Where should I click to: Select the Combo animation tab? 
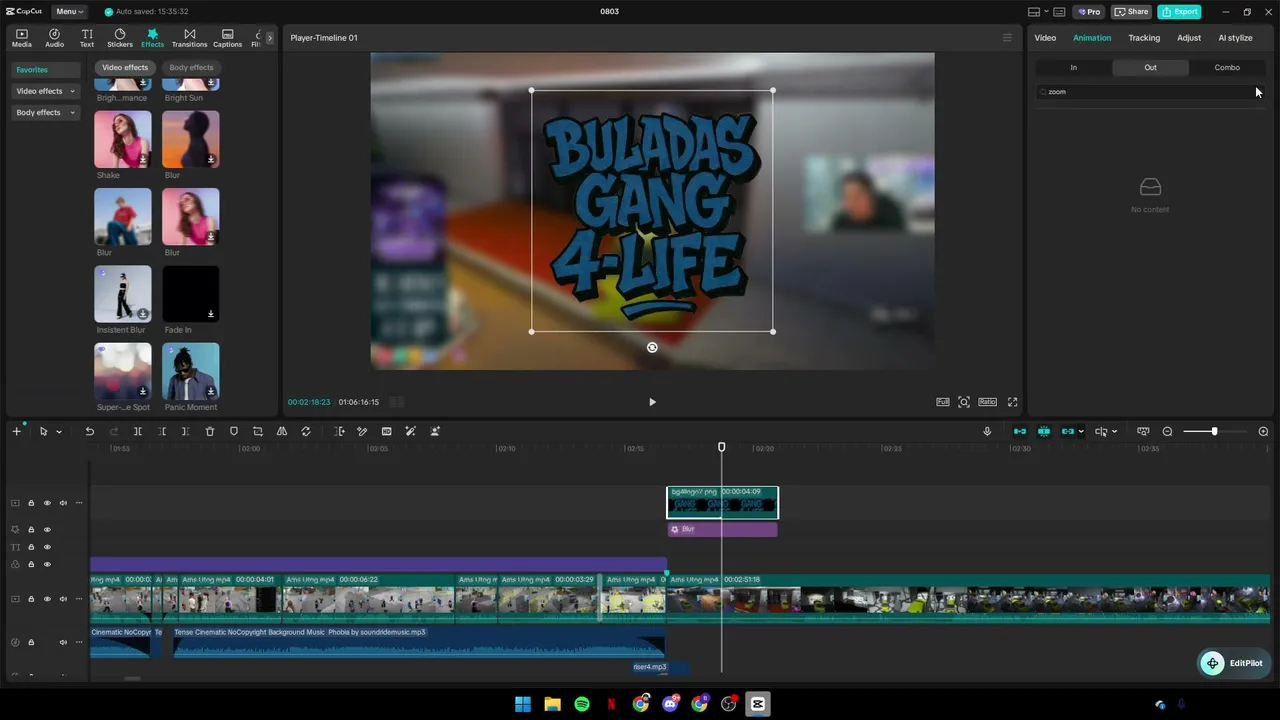1227,67
